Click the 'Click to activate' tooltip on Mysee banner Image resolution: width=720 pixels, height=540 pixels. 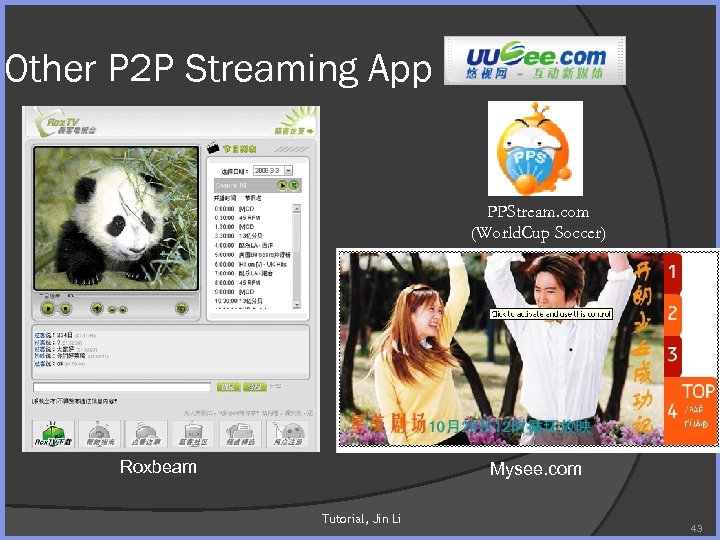(551, 314)
